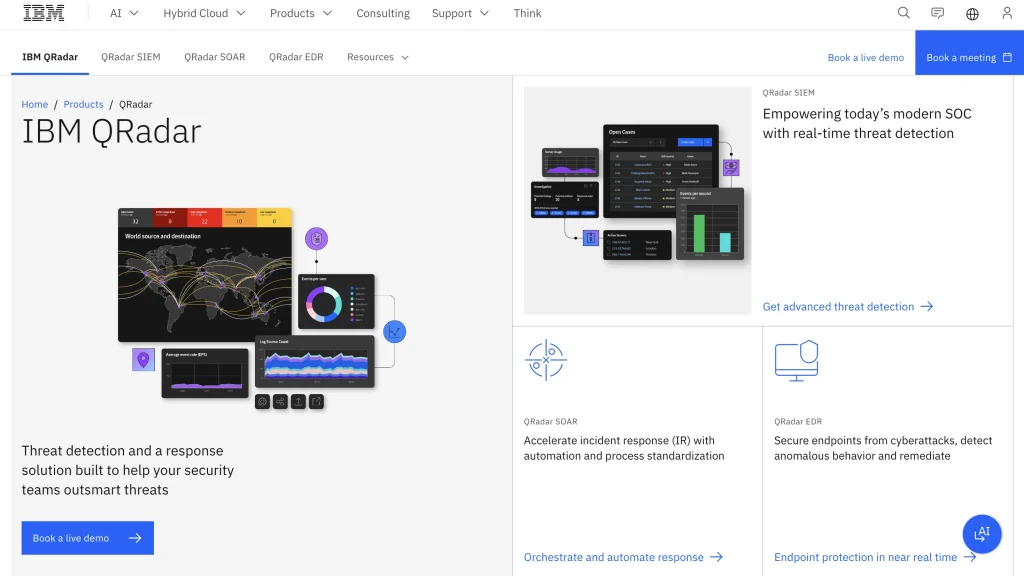Click the arrow inside Book a live demo button
Viewport: 1024px width, 576px height.
[135, 538]
